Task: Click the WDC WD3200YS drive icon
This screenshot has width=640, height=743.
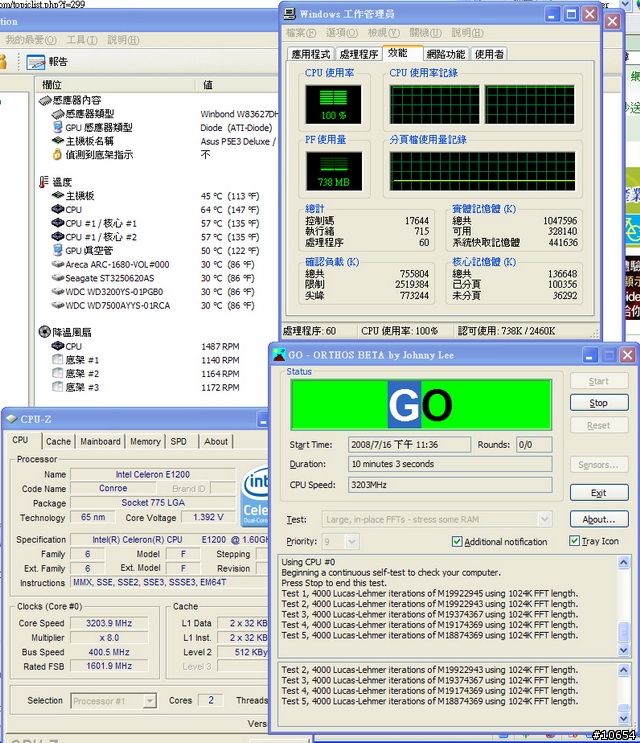Action: (x=58, y=291)
